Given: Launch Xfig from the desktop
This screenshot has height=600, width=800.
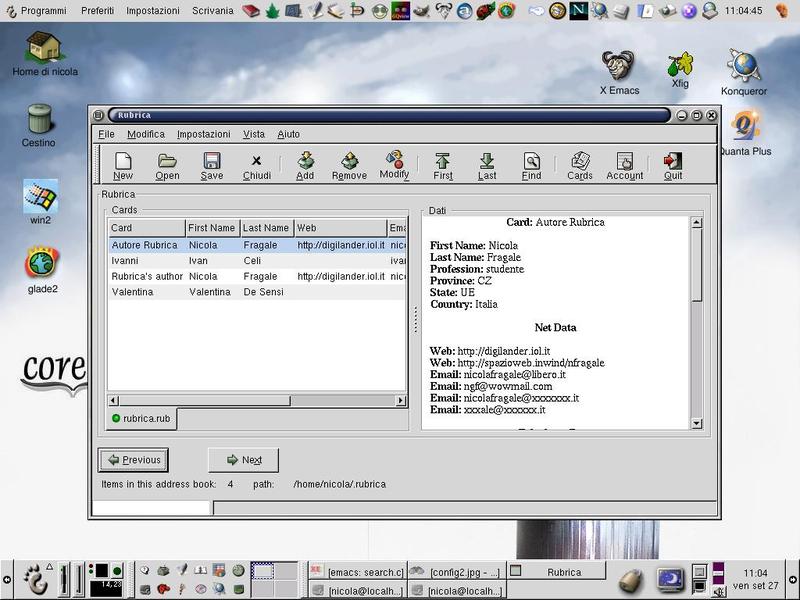Looking at the screenshot, I should pos(680,70).
